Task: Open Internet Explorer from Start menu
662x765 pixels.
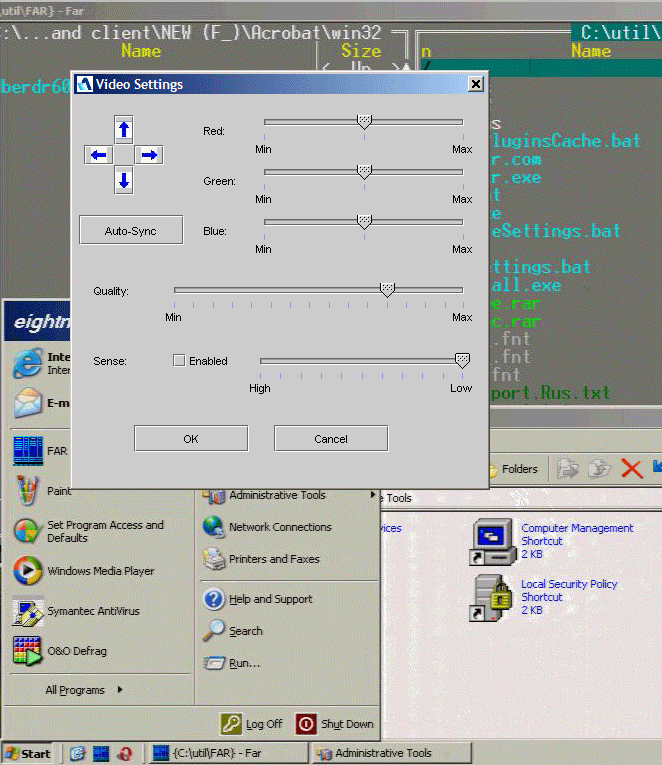Action: 41,363
